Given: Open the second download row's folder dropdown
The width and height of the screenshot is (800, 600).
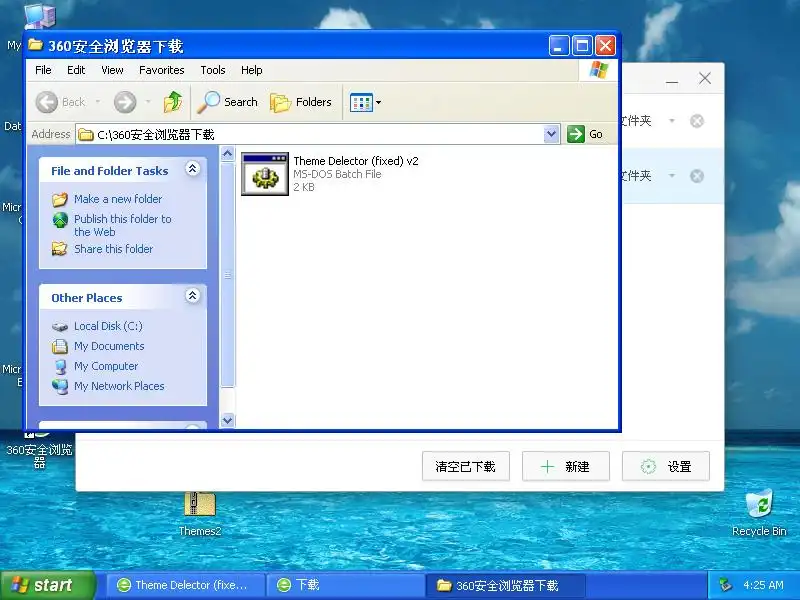Looking at the screenshot, I should coord(672,176).
